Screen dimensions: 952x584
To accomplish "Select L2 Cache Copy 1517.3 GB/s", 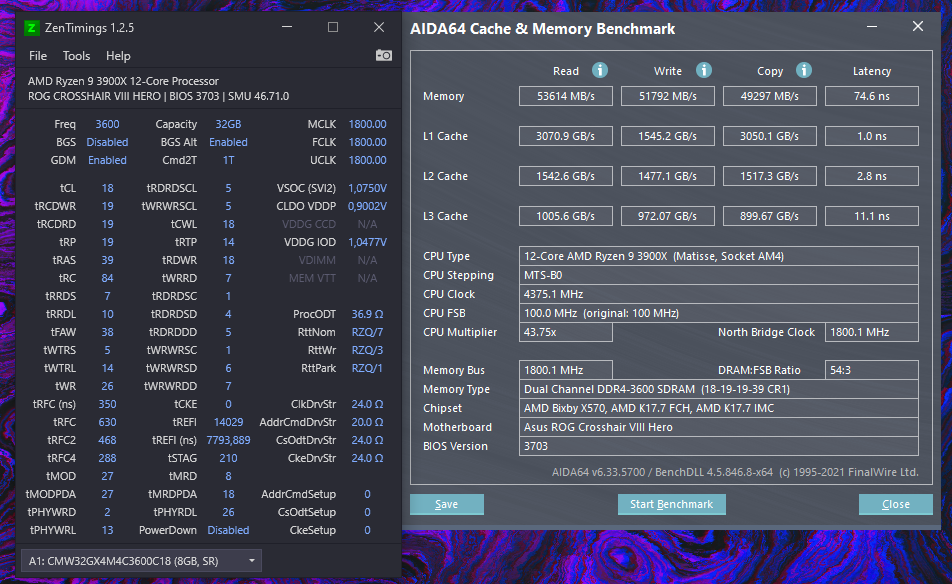I will (x=770, y=176).
